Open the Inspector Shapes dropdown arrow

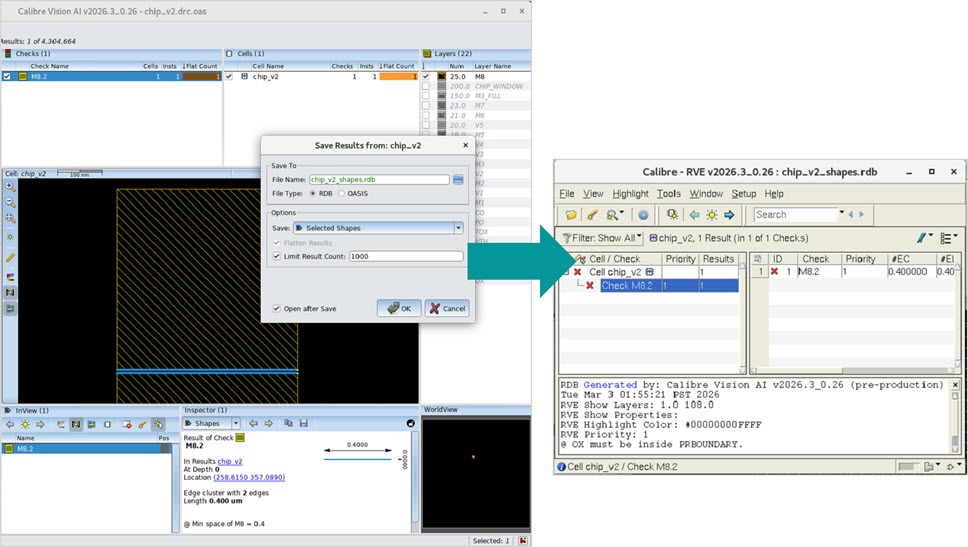click(x=236, y=424)
